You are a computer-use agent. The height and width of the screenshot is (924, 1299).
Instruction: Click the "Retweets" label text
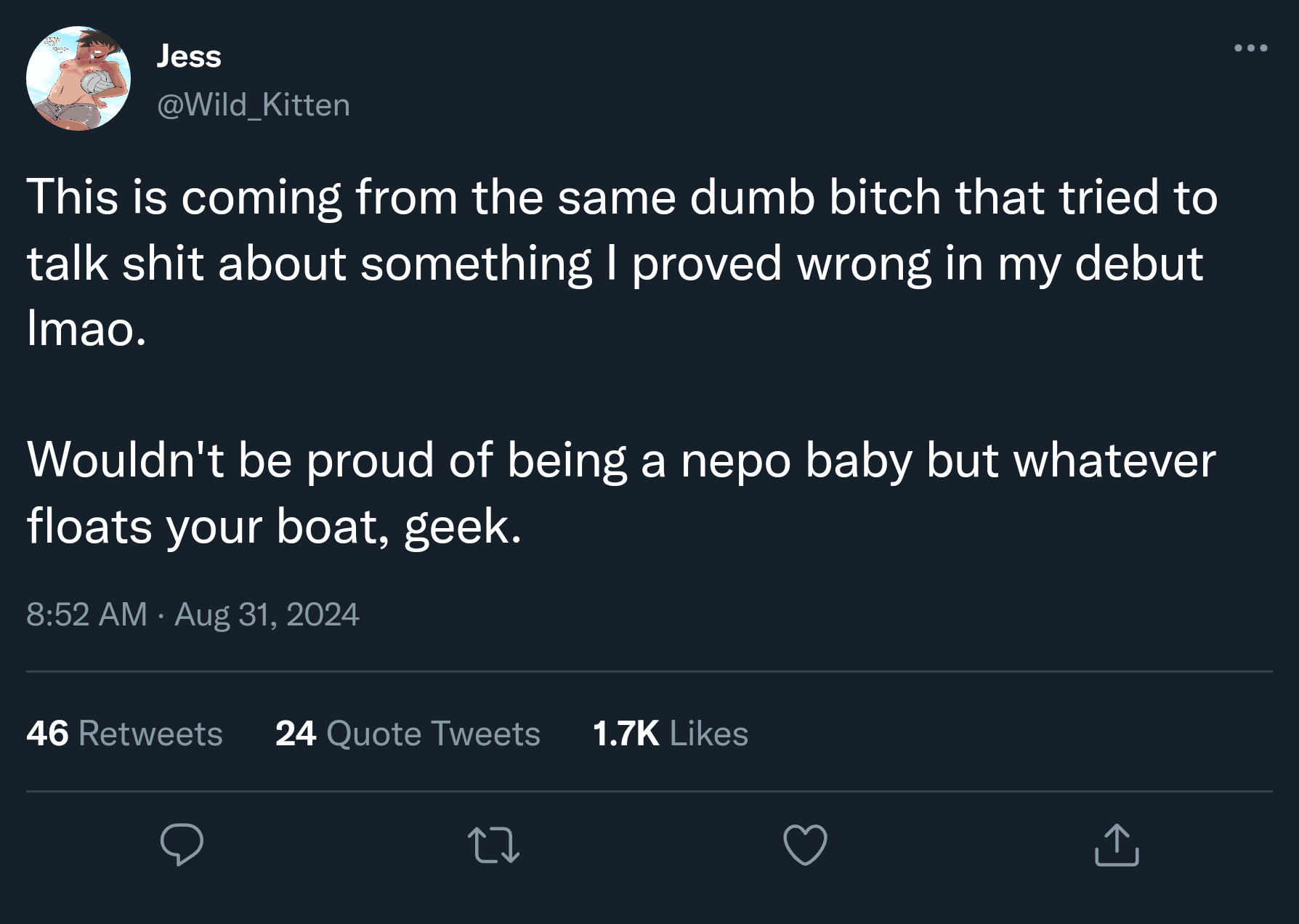[150, 734]
